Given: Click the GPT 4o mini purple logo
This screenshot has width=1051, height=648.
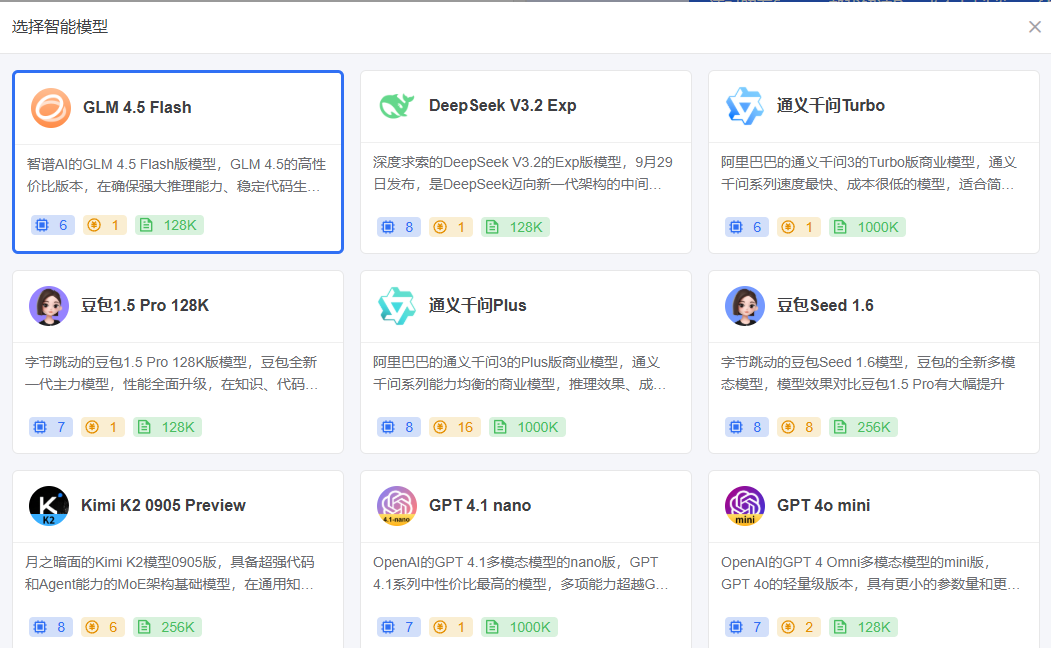Looking at the screenshot, I should [x=745, y=506].
